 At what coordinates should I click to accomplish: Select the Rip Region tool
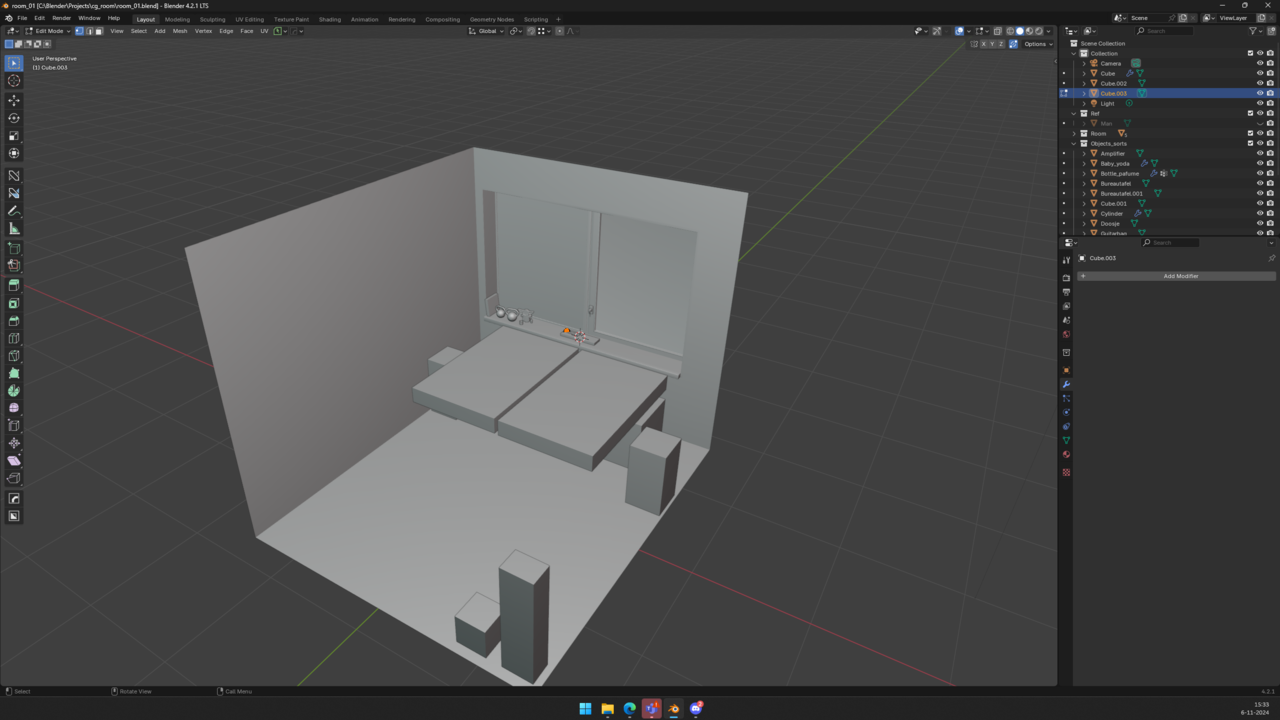tap(14, 479)
